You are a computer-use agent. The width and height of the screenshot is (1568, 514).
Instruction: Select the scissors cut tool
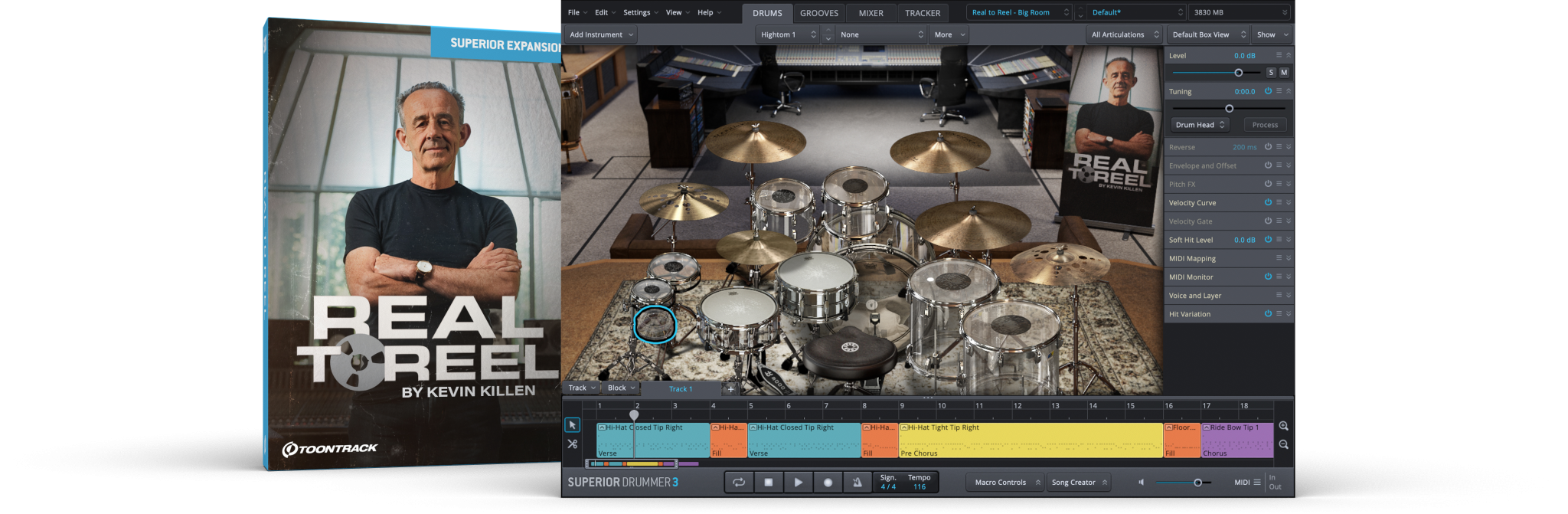(x=572, y=444)
